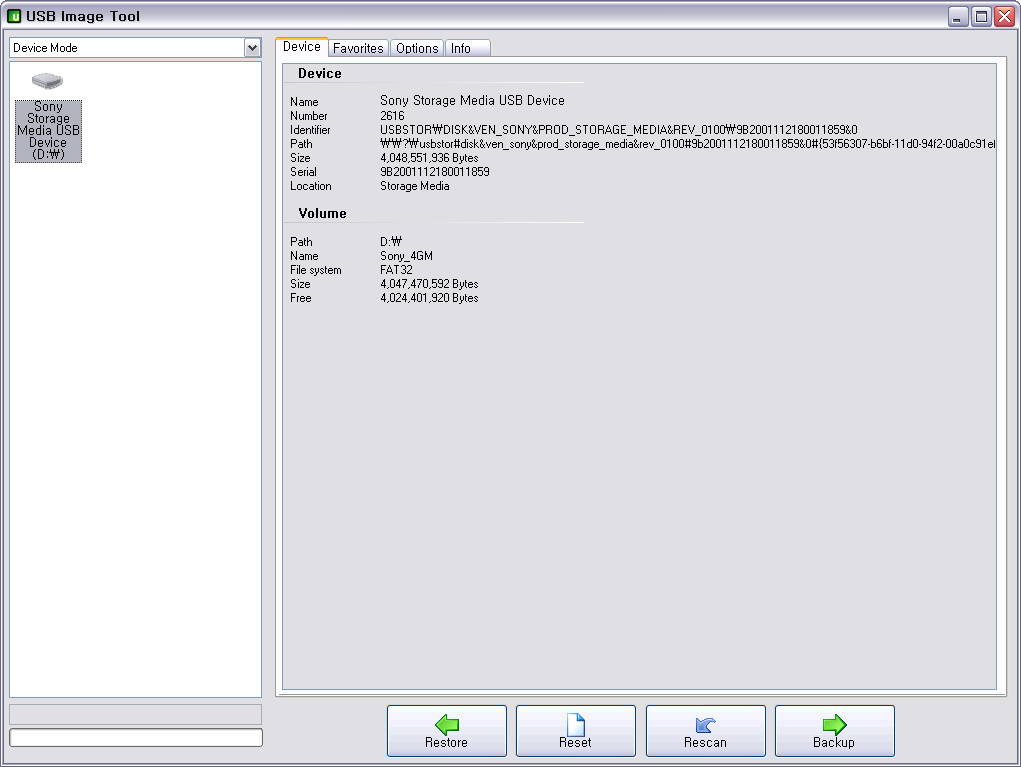Select the device name Sony Storage Media USB Device
The height and width of the screenshot is (767, 1021).
pos(472,100)
